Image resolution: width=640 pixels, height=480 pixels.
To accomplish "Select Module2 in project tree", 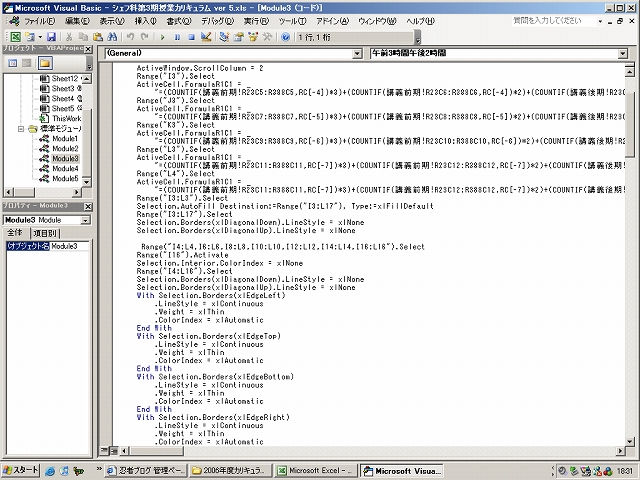I will click(64, 149).
